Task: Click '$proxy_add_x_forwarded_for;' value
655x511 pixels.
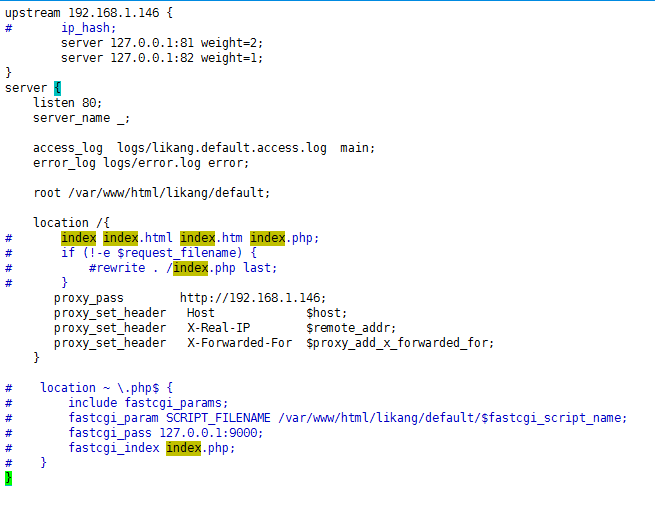Action: tap(400, 343)
